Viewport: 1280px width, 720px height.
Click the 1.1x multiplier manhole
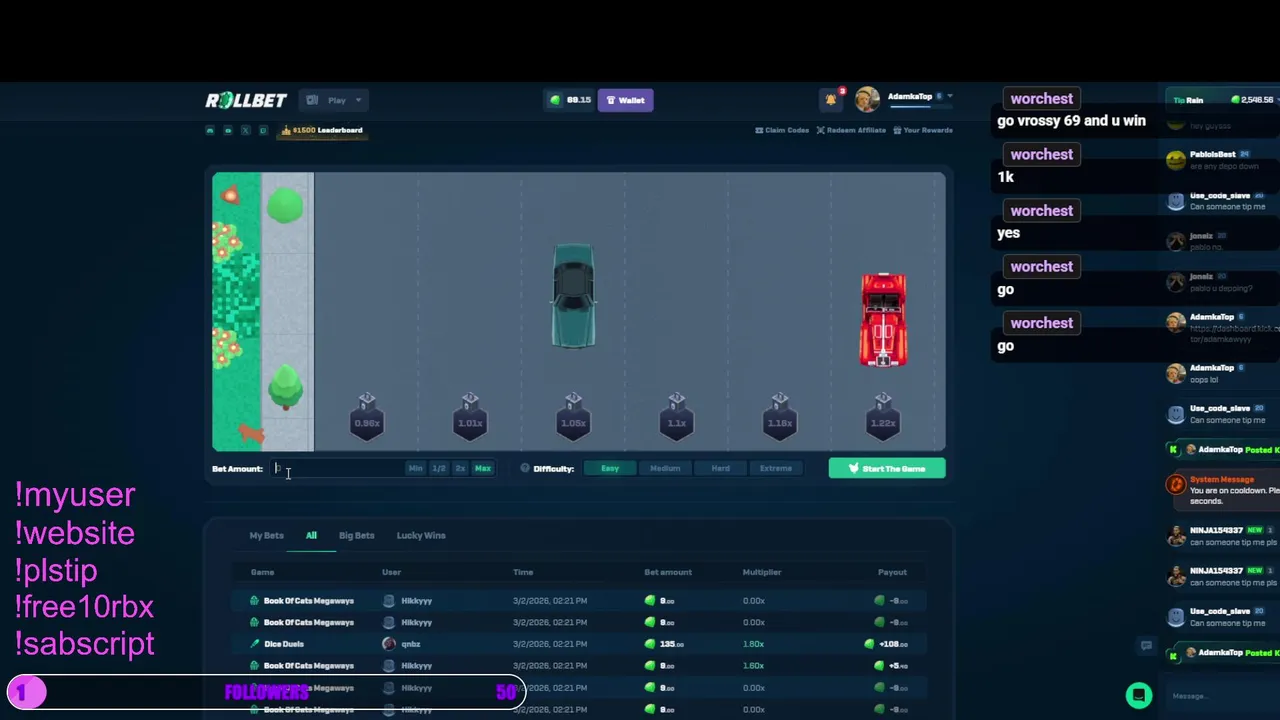point(677,416)
